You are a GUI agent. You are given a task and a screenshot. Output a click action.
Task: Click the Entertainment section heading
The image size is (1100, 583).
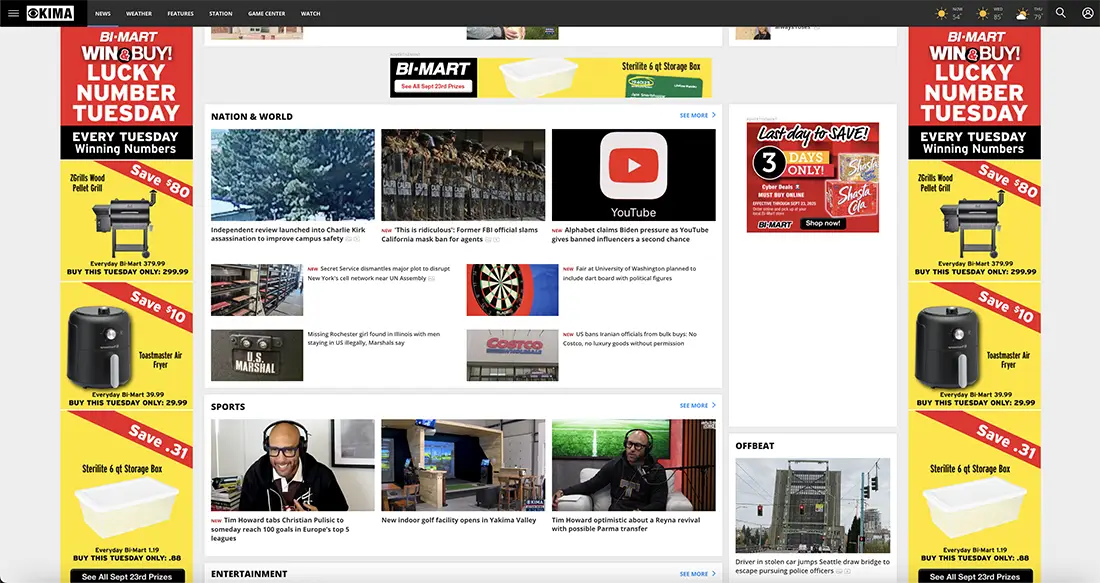coord(249,574)
